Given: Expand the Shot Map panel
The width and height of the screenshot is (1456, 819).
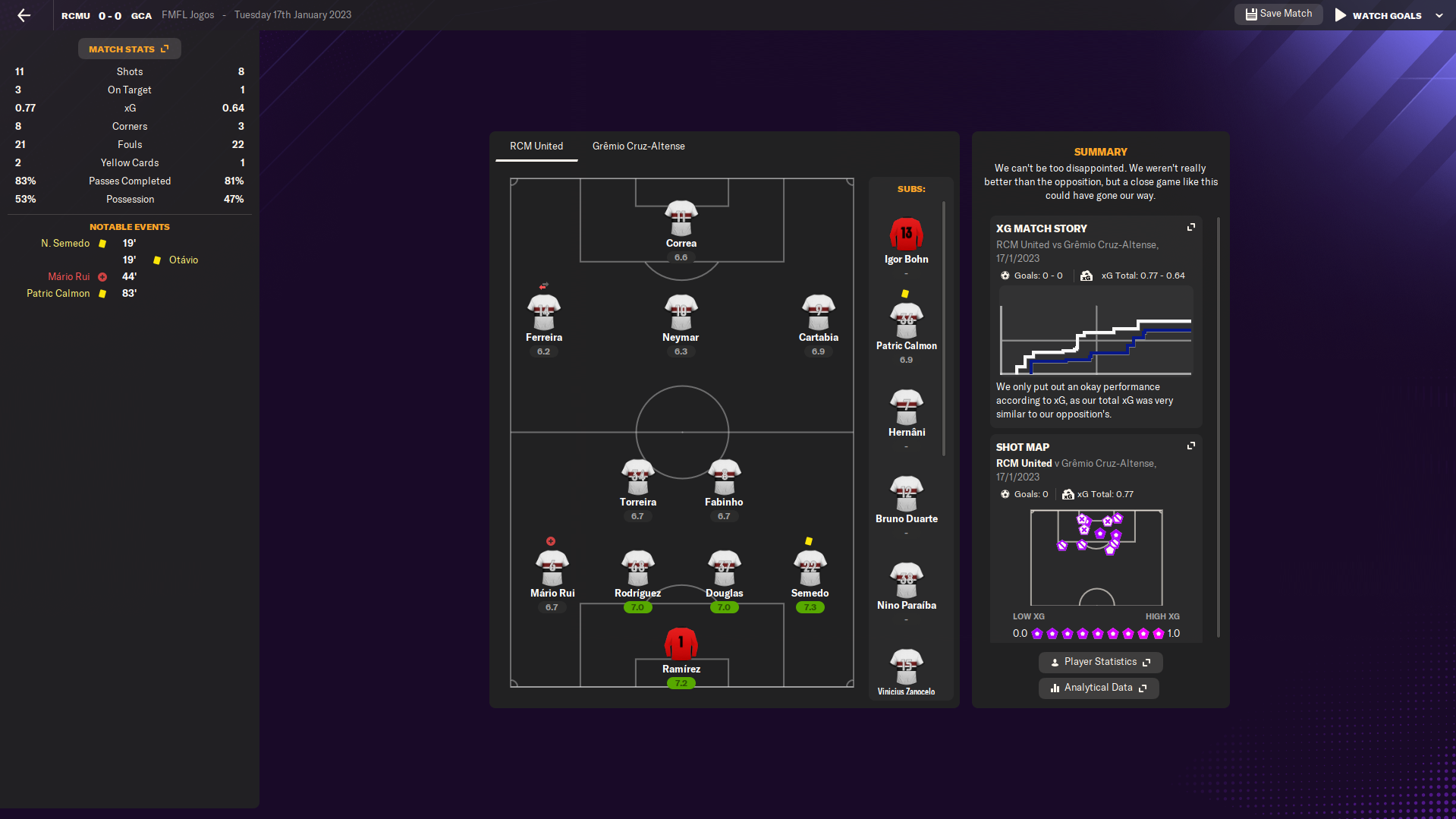Looking at the screenshot, I should tap(1190, 446).
